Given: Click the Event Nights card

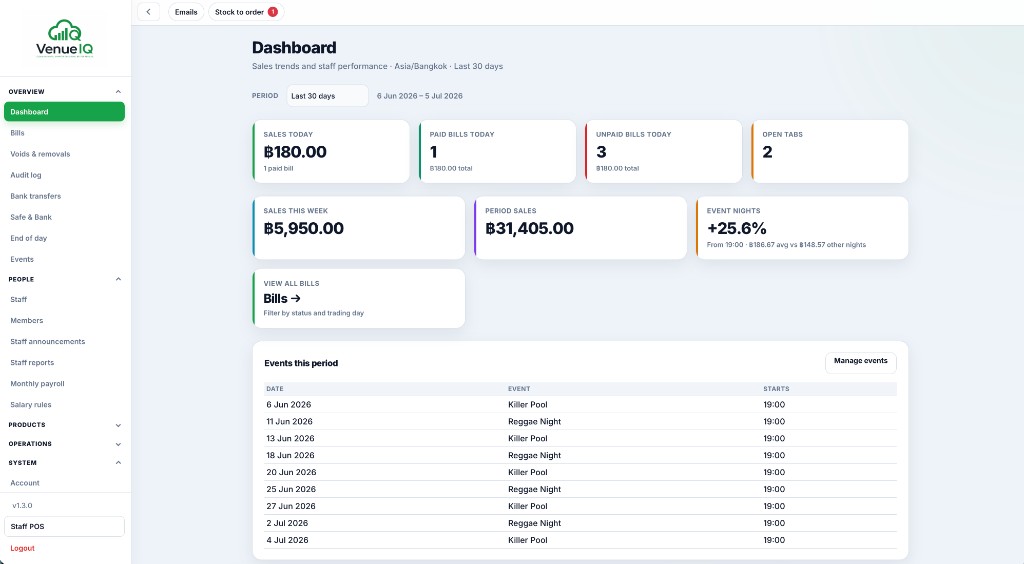Looking at the screenshot, I should (802, 228).
